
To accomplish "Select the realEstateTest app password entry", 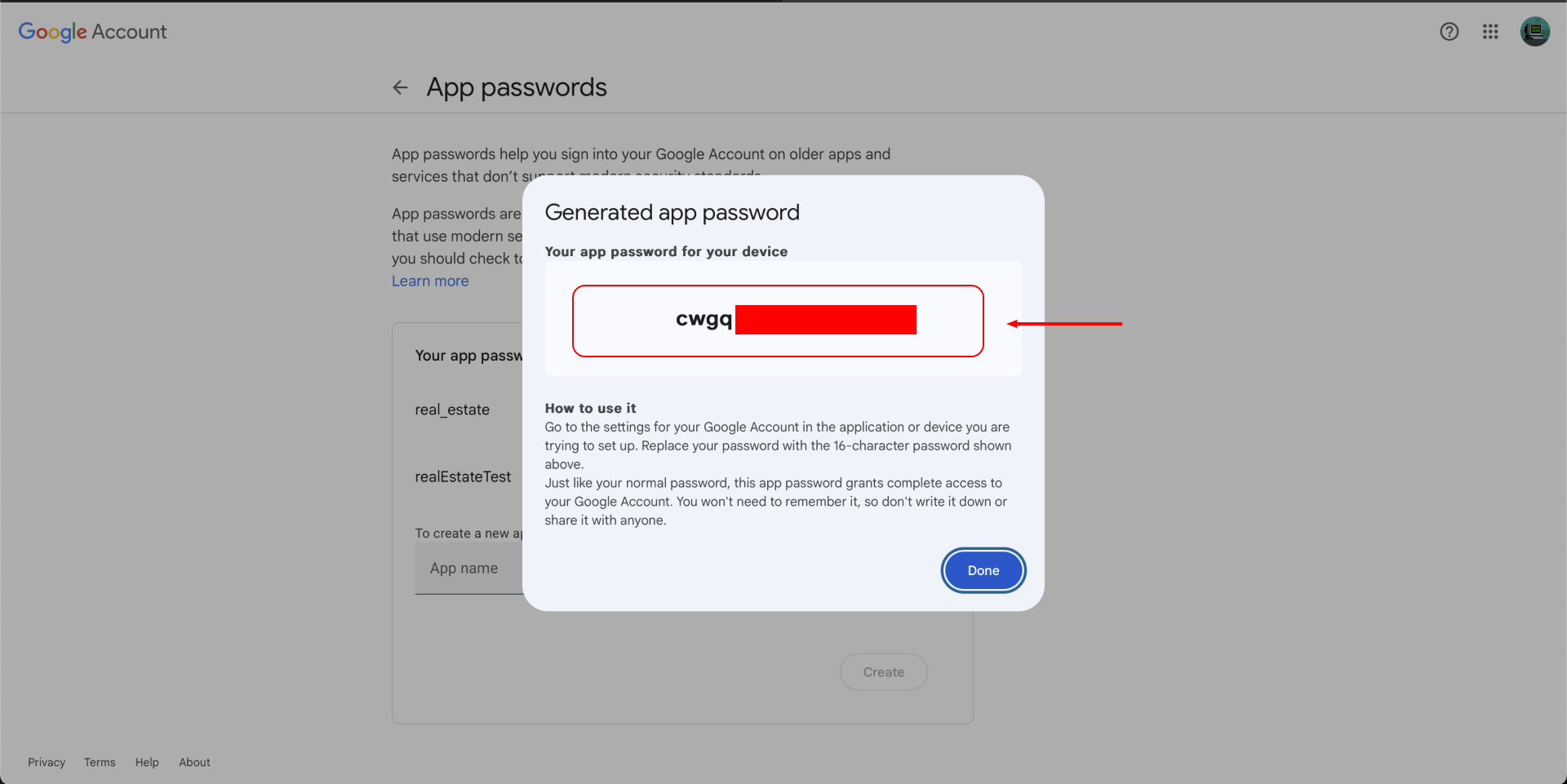I will click(463, 476).
